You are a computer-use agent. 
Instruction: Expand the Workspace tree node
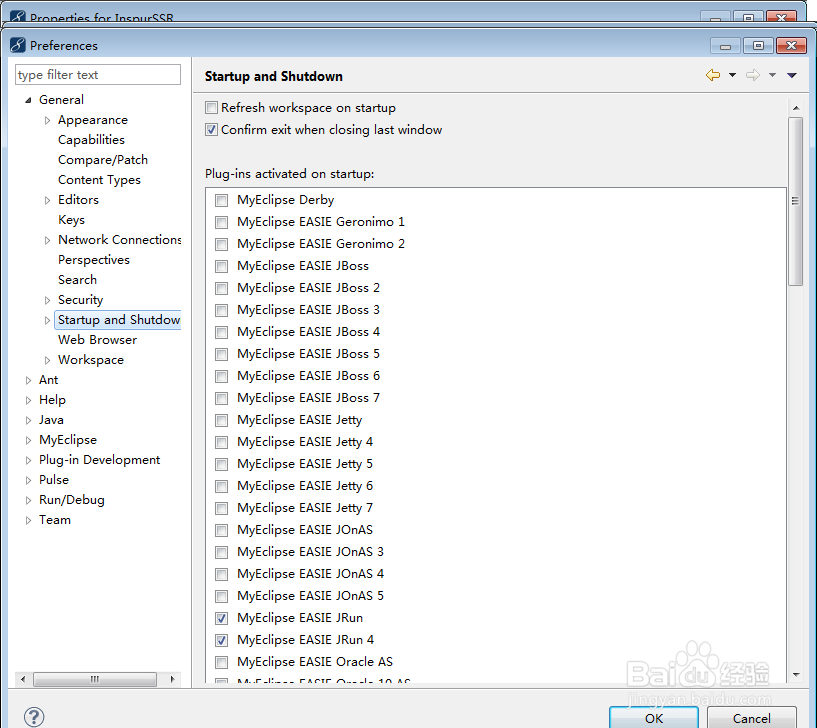[47, 360]
